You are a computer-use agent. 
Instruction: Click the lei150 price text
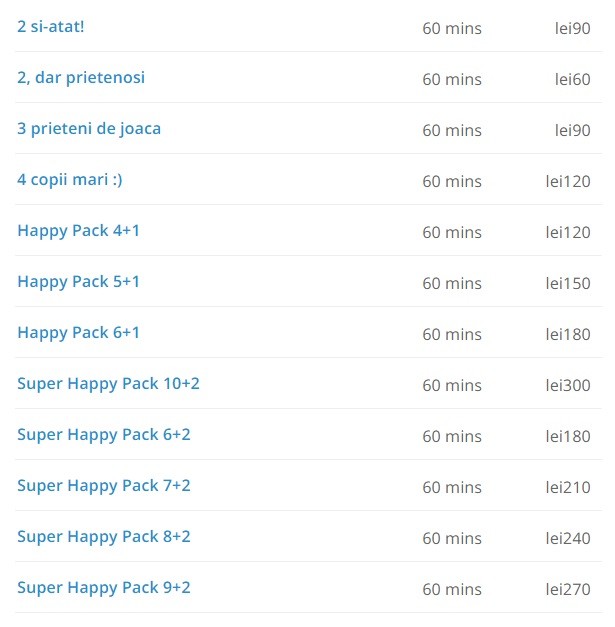[x=568, y=283]
